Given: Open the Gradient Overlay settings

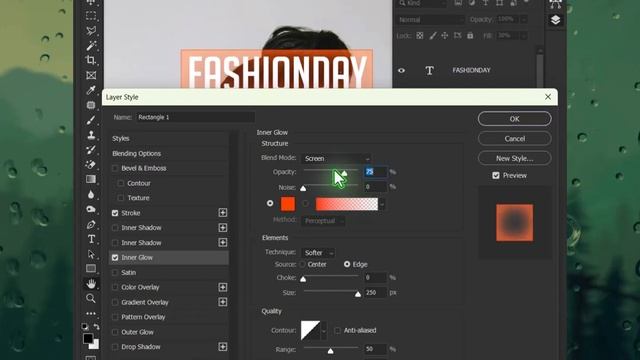Looking at the screenshot, I should (145, 302).
